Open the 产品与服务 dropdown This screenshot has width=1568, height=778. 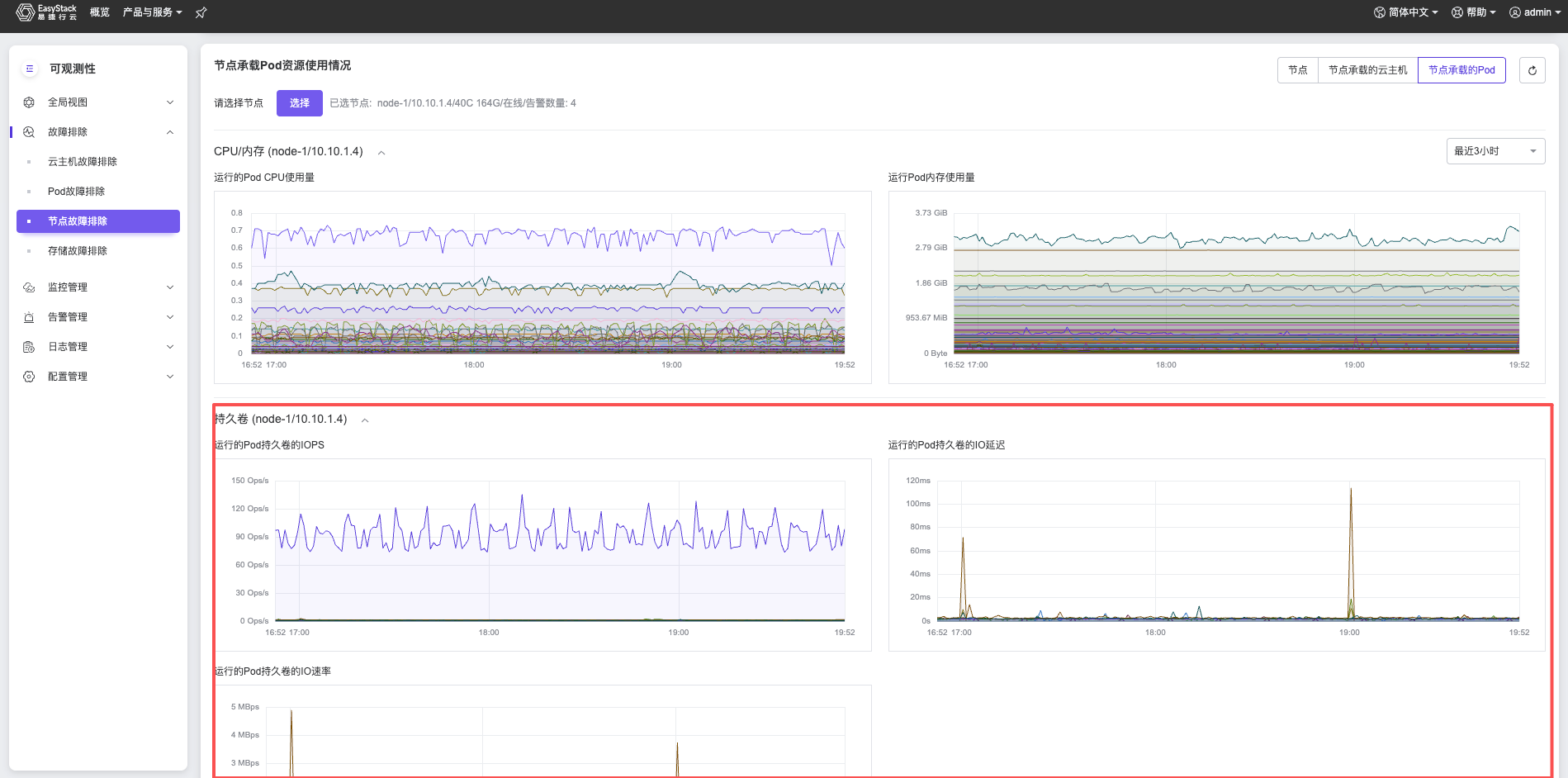(x=152, y=12)
